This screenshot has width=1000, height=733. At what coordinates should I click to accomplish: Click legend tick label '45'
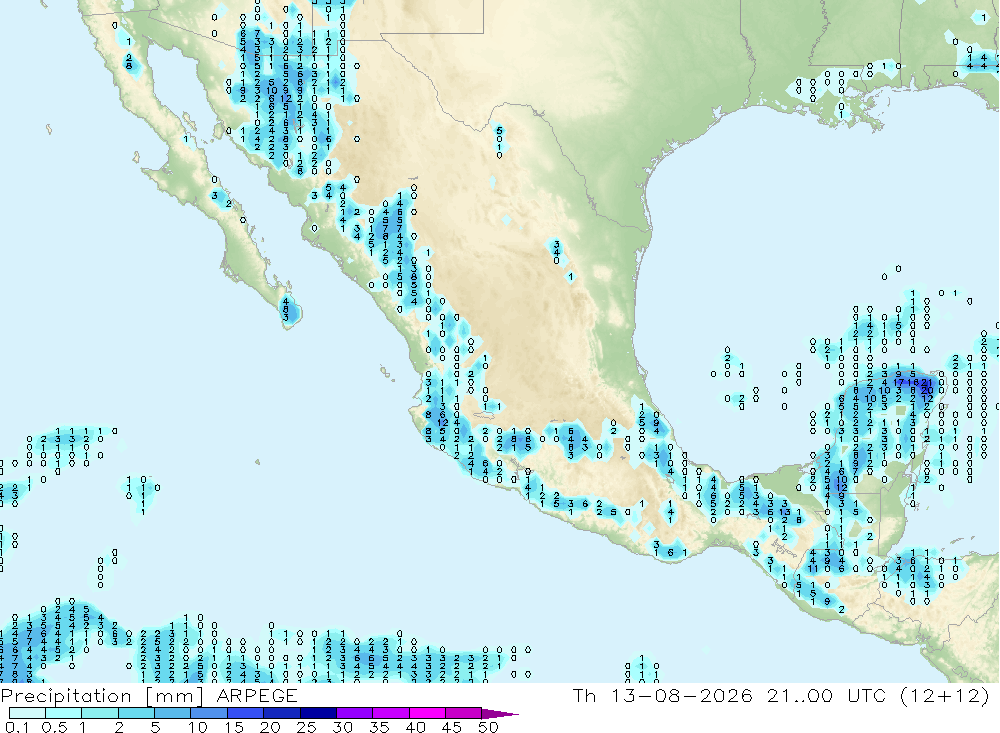[x=452, y=727]
